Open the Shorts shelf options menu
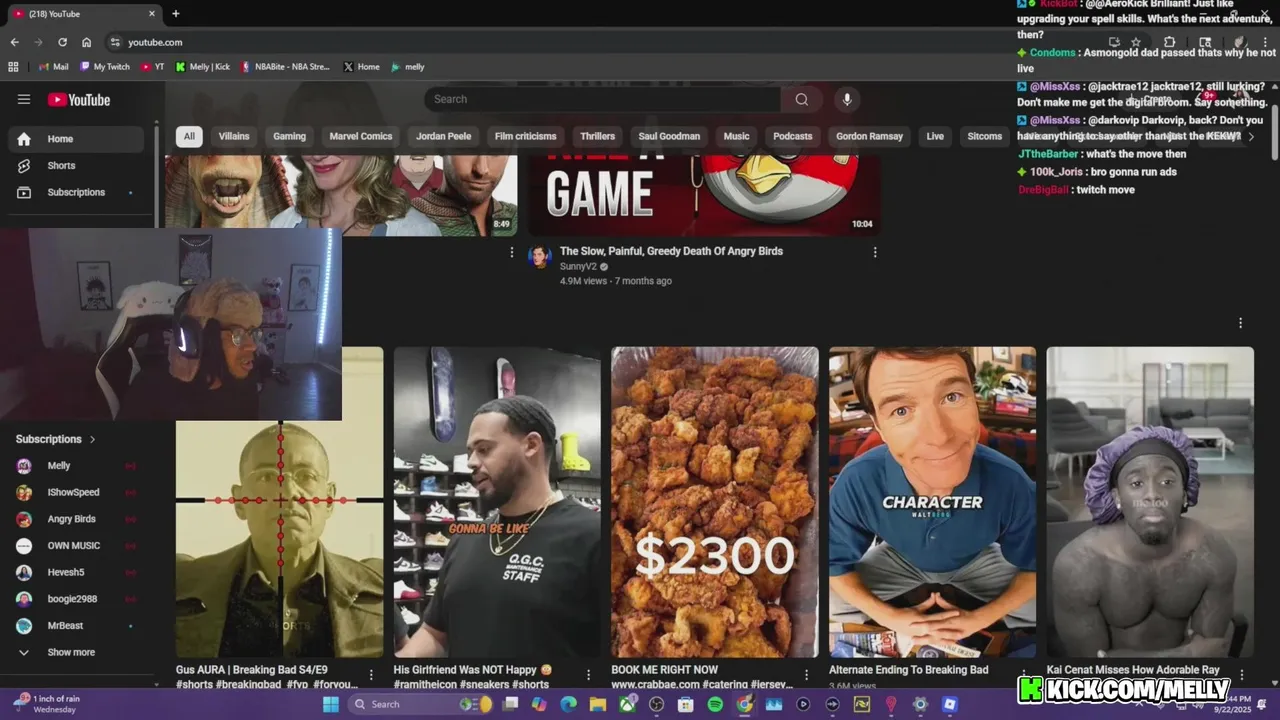 pos(1240,323)
